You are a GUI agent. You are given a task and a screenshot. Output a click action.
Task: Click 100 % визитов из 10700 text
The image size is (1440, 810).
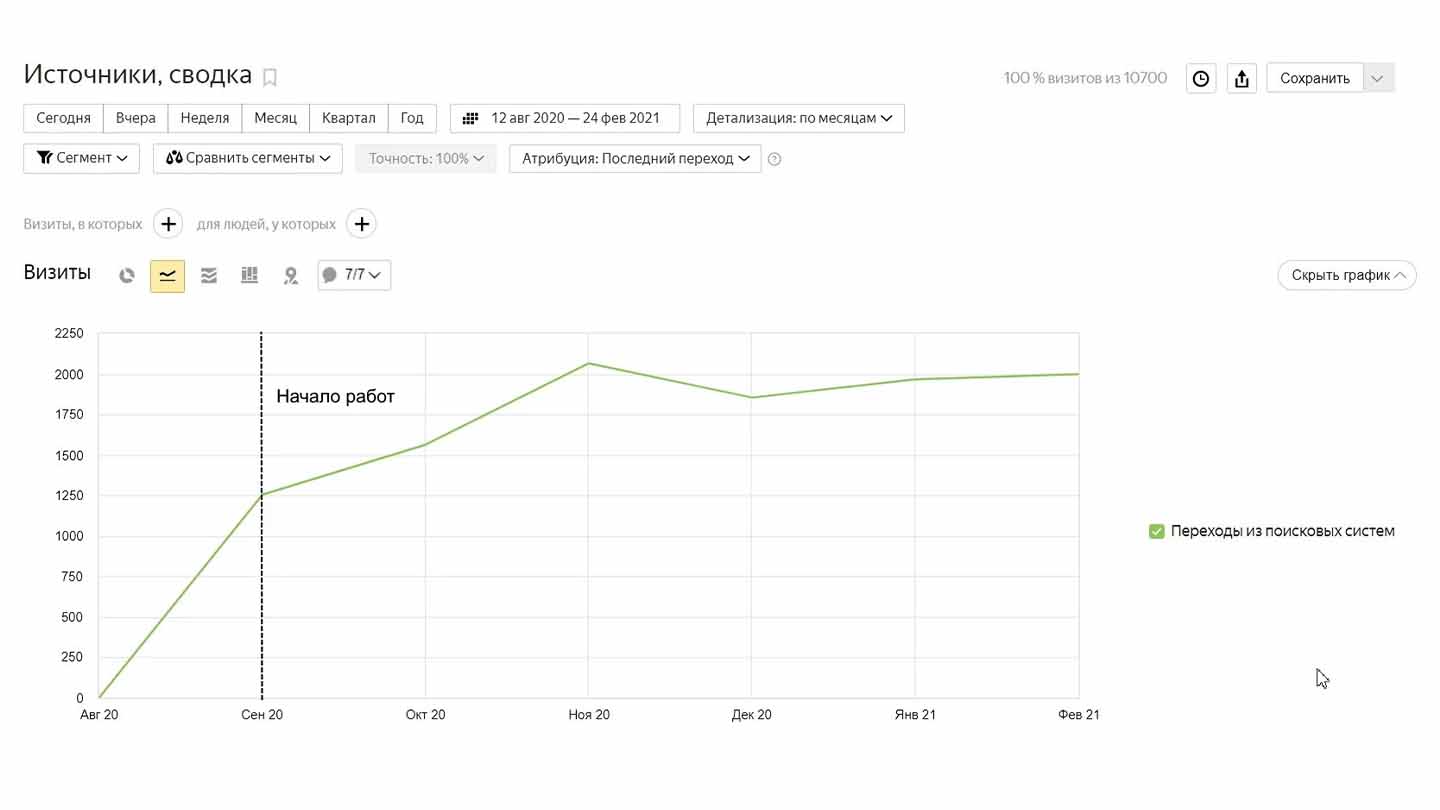pos(1085,78)
